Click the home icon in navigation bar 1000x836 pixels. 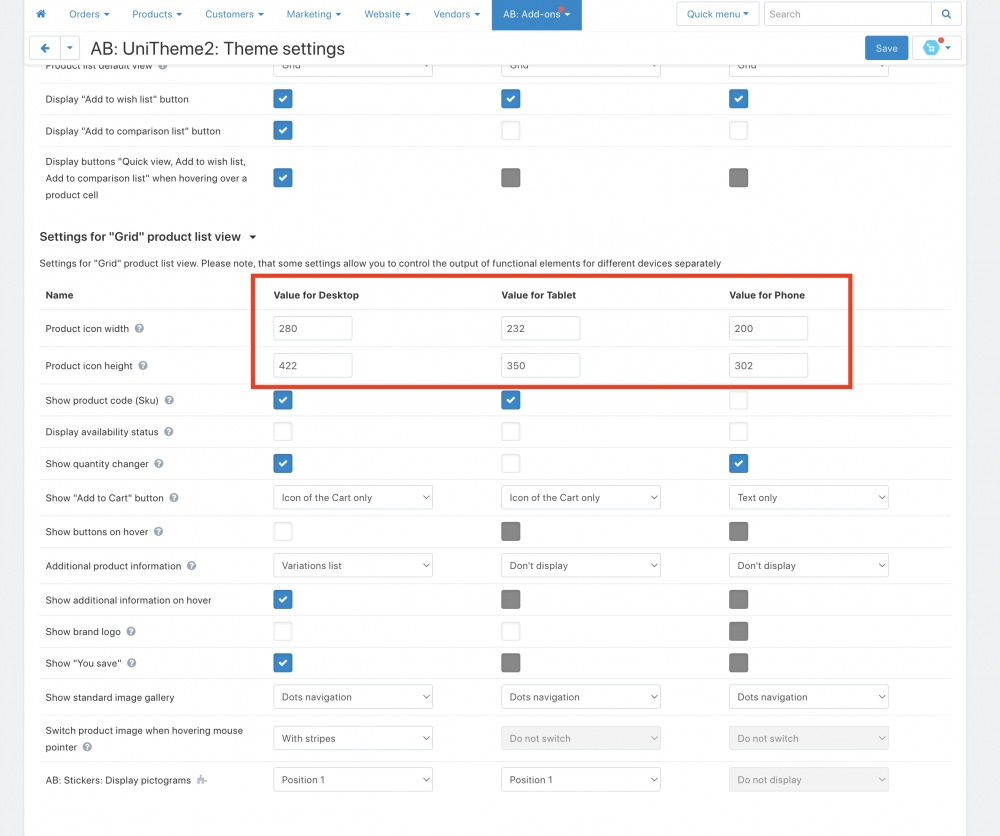click(x=41, y=14)
